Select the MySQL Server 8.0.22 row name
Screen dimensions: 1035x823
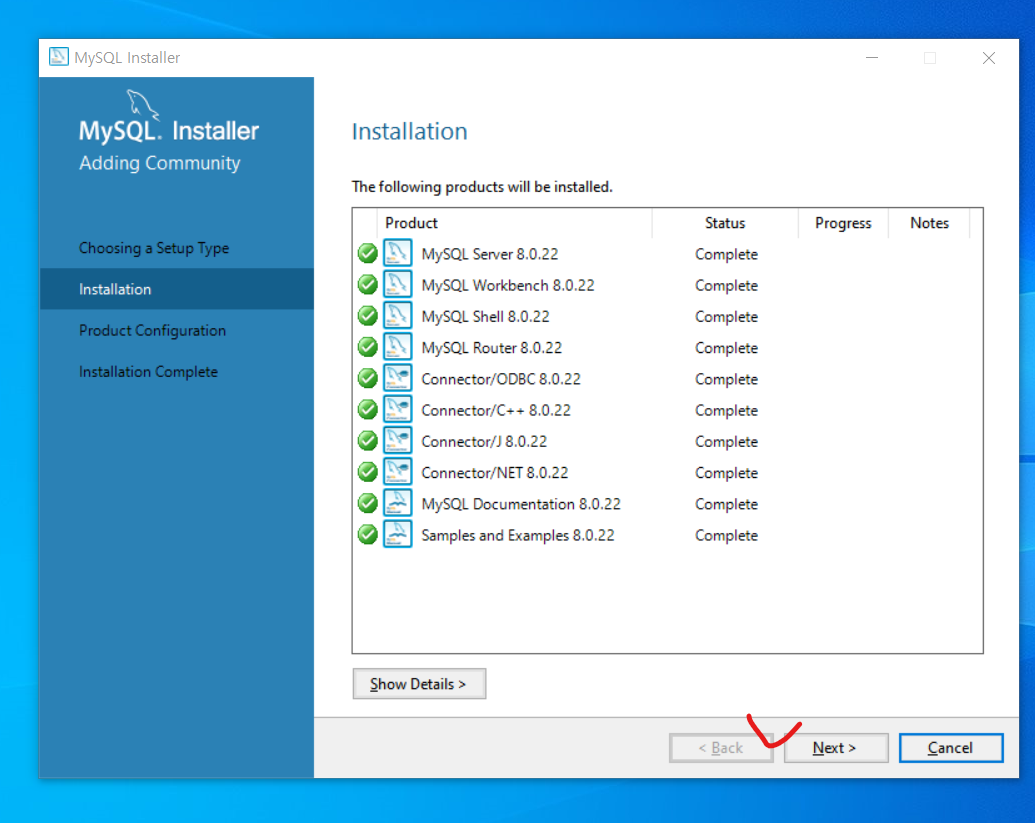pyautogui.click(x=490, y=254)
